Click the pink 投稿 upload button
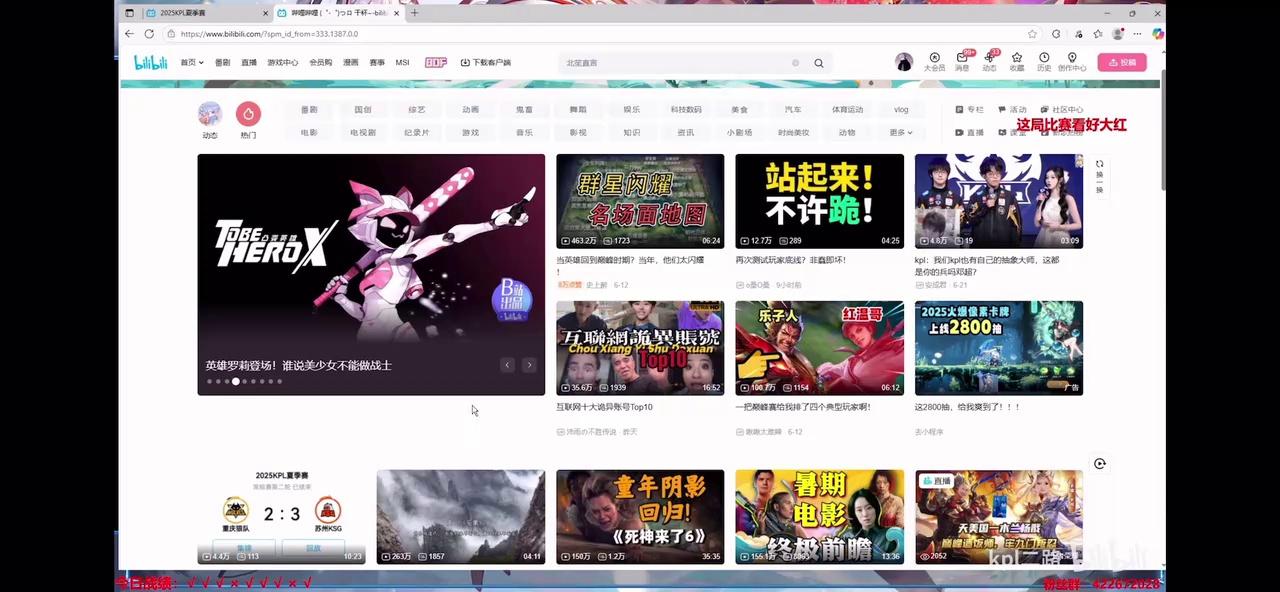Viewport: 1280px width, 592px height. pos(1122,62)
